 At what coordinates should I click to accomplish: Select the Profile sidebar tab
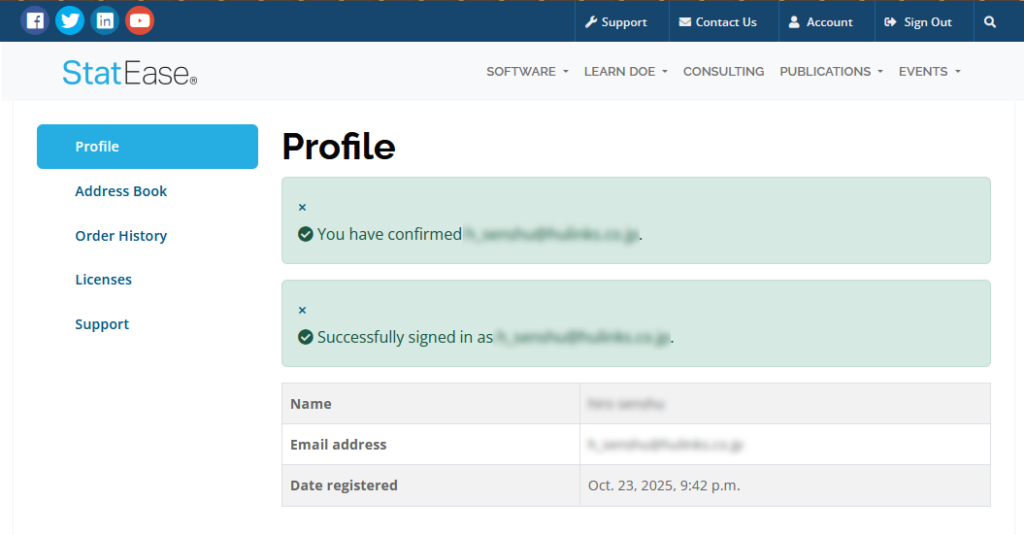pos(147,147)
